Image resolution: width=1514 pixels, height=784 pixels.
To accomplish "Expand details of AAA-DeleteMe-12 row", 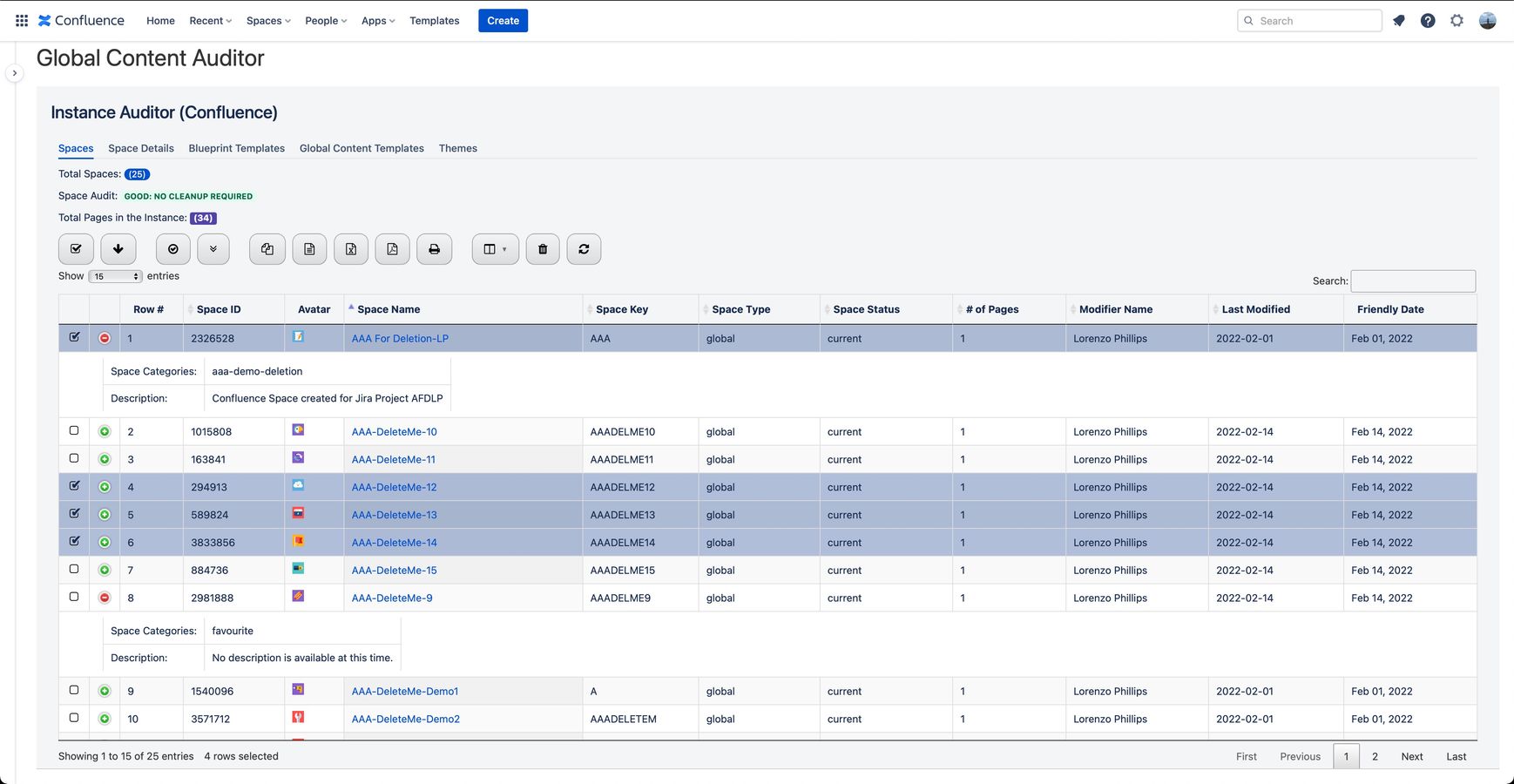I will coord(105,487).
